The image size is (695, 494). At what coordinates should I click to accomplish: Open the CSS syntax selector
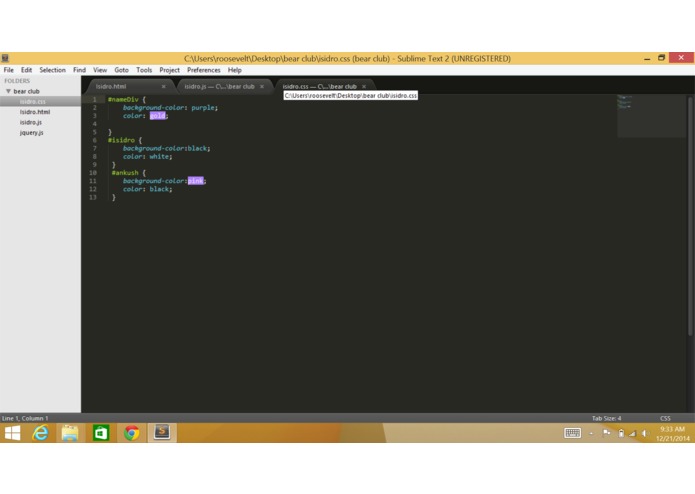pos(665,418)
